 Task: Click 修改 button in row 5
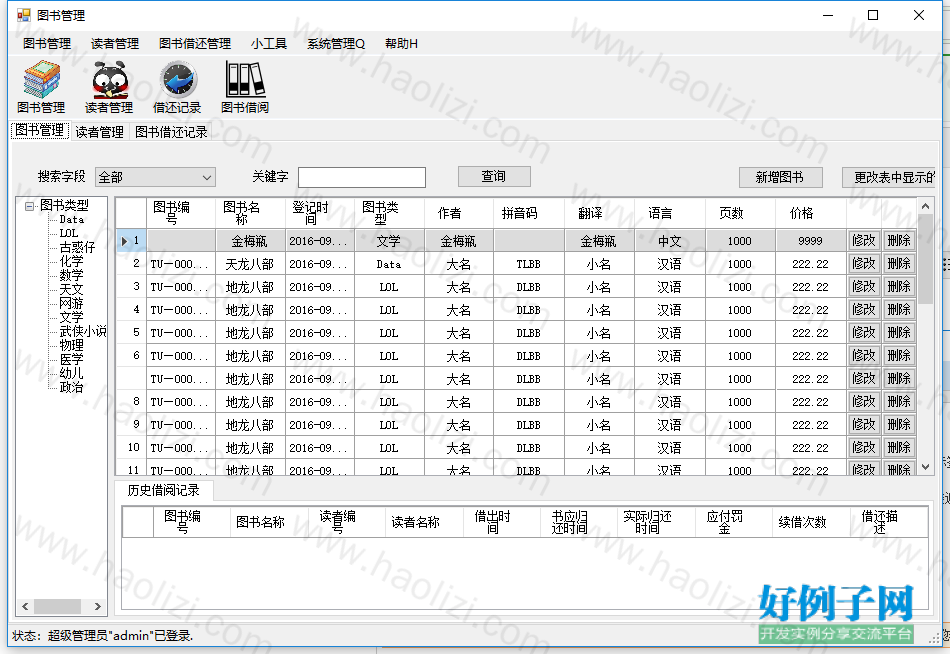coord(864,333)
